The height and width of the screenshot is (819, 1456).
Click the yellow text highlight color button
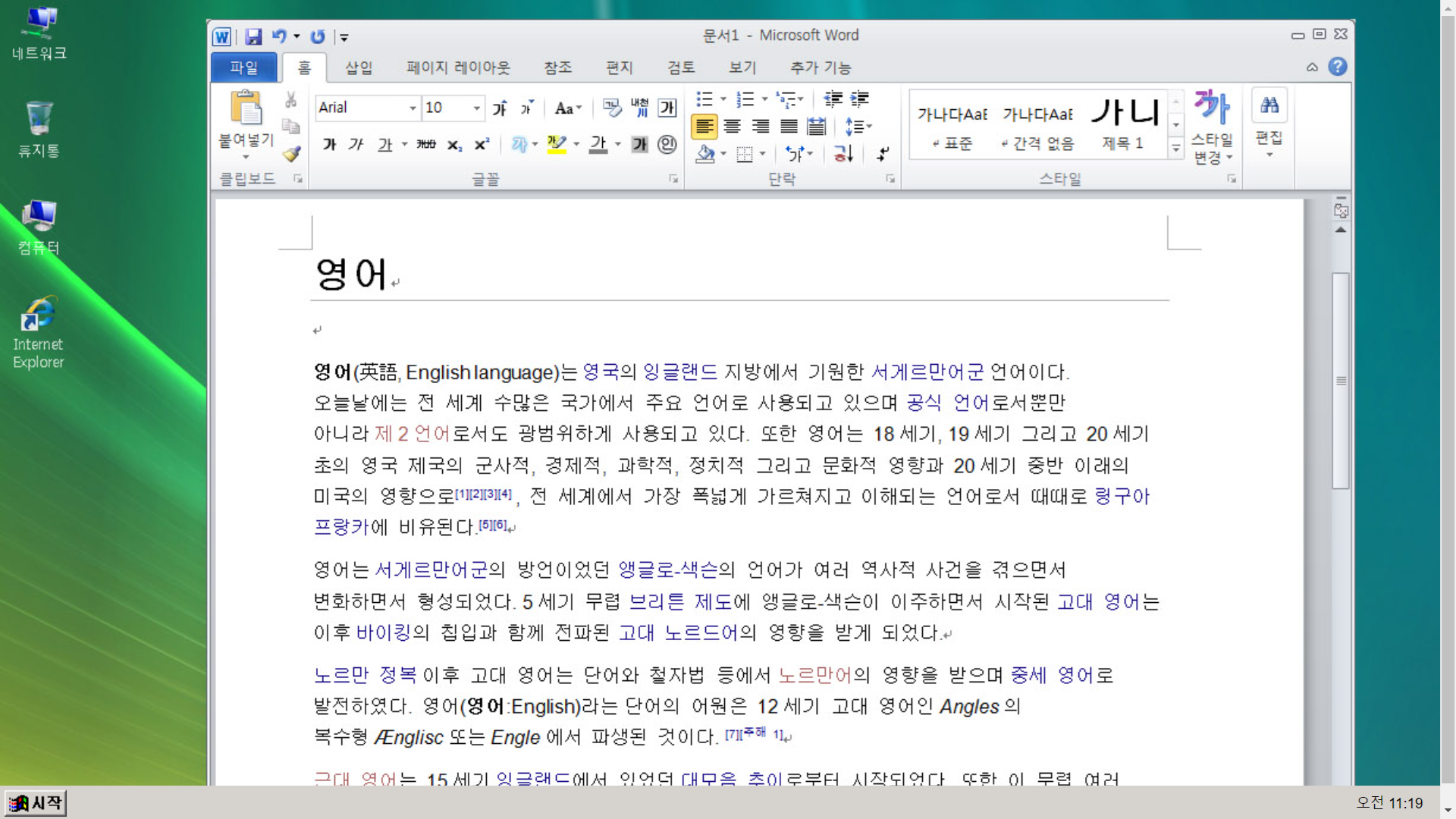coord(557,144)
